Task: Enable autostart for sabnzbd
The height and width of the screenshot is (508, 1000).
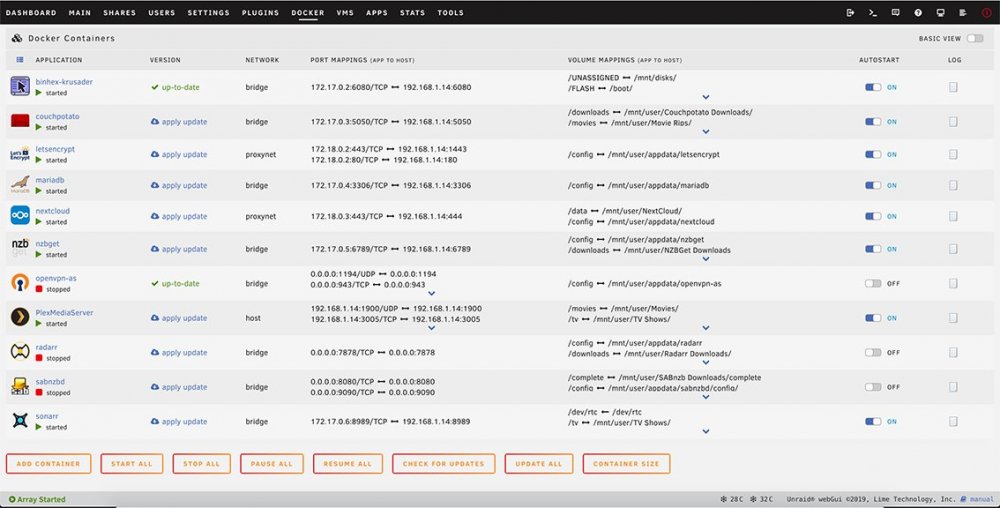Action: coord(873,387)
